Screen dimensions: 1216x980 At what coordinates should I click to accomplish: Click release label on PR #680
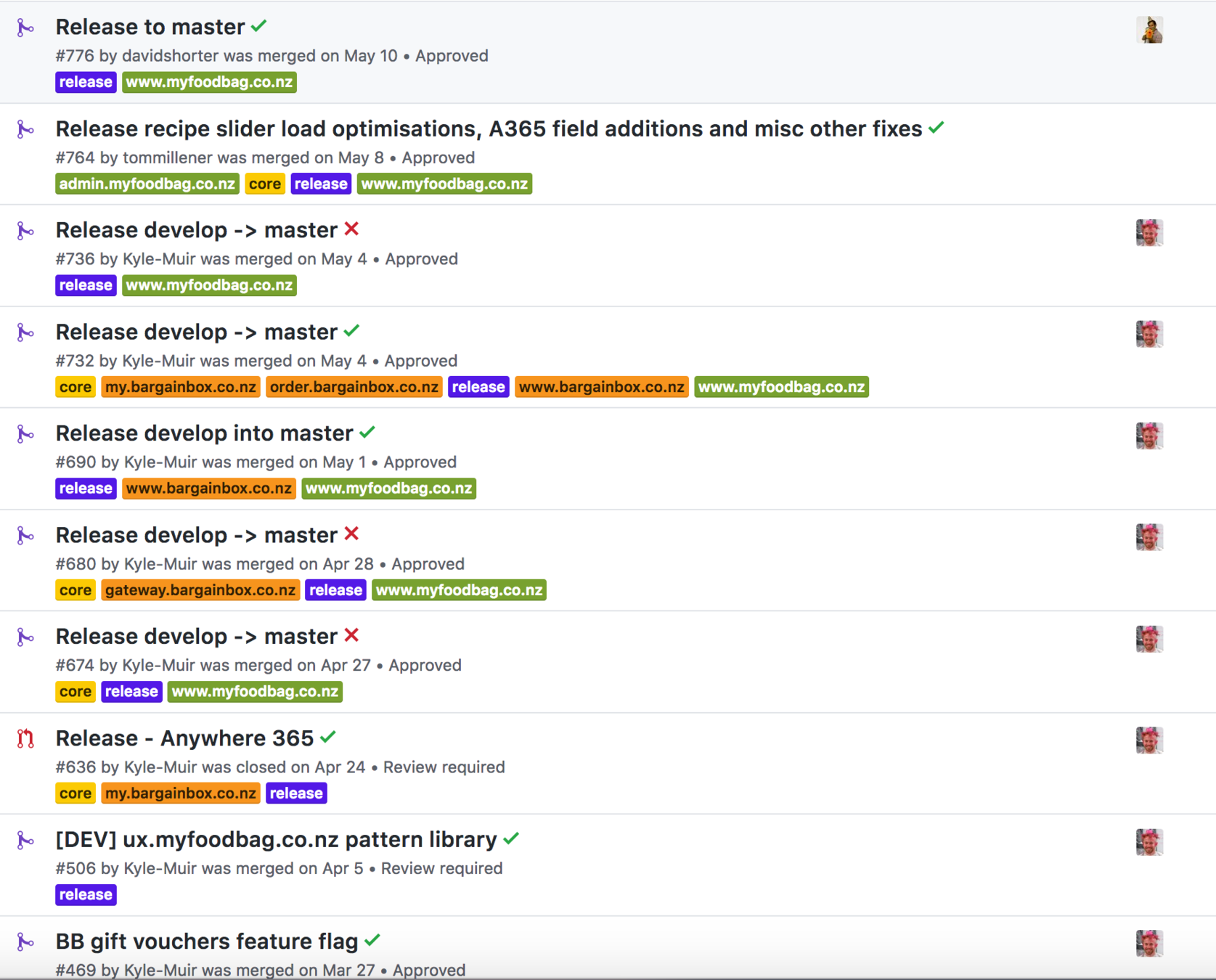tap(335, 590)
